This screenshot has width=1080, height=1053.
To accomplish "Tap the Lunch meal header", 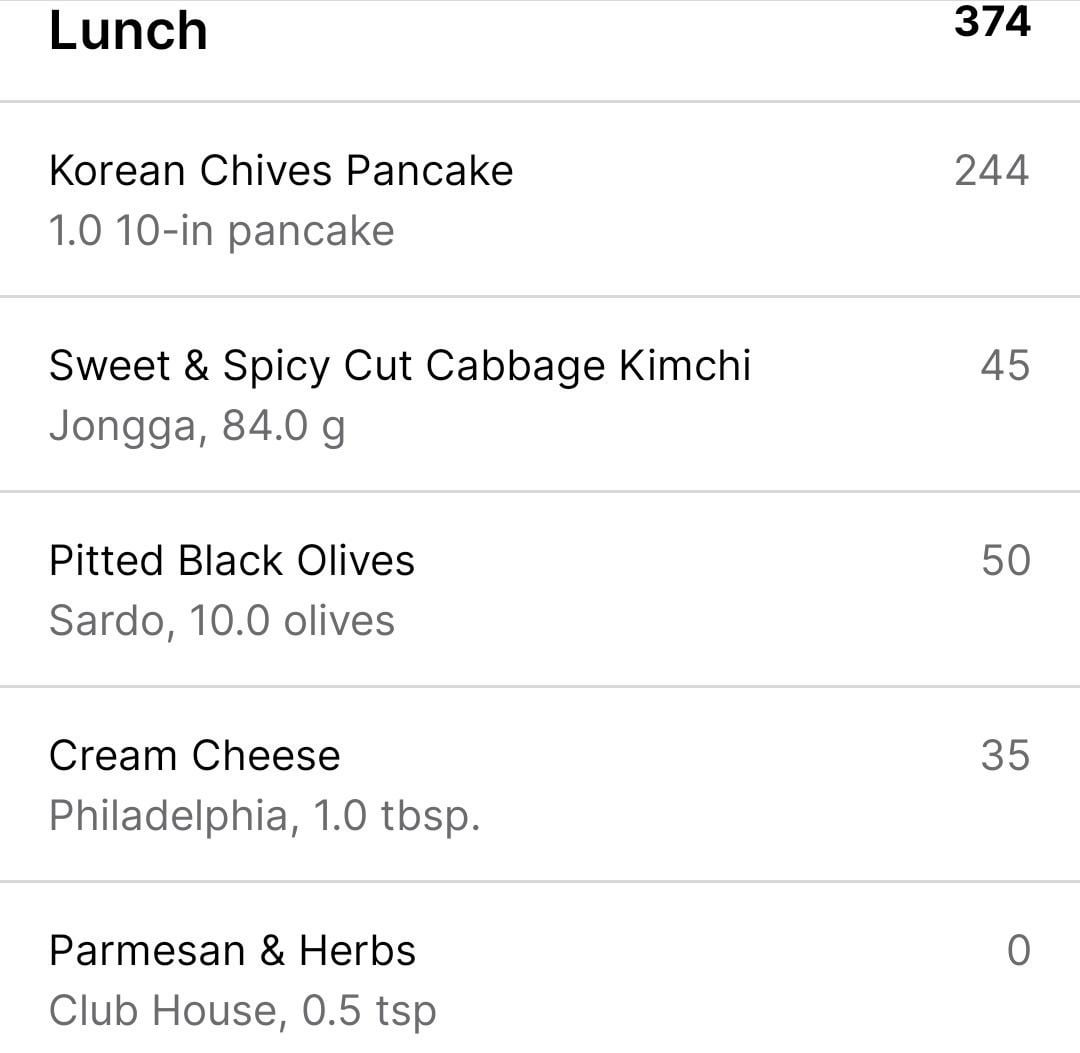I will (128, 30).
